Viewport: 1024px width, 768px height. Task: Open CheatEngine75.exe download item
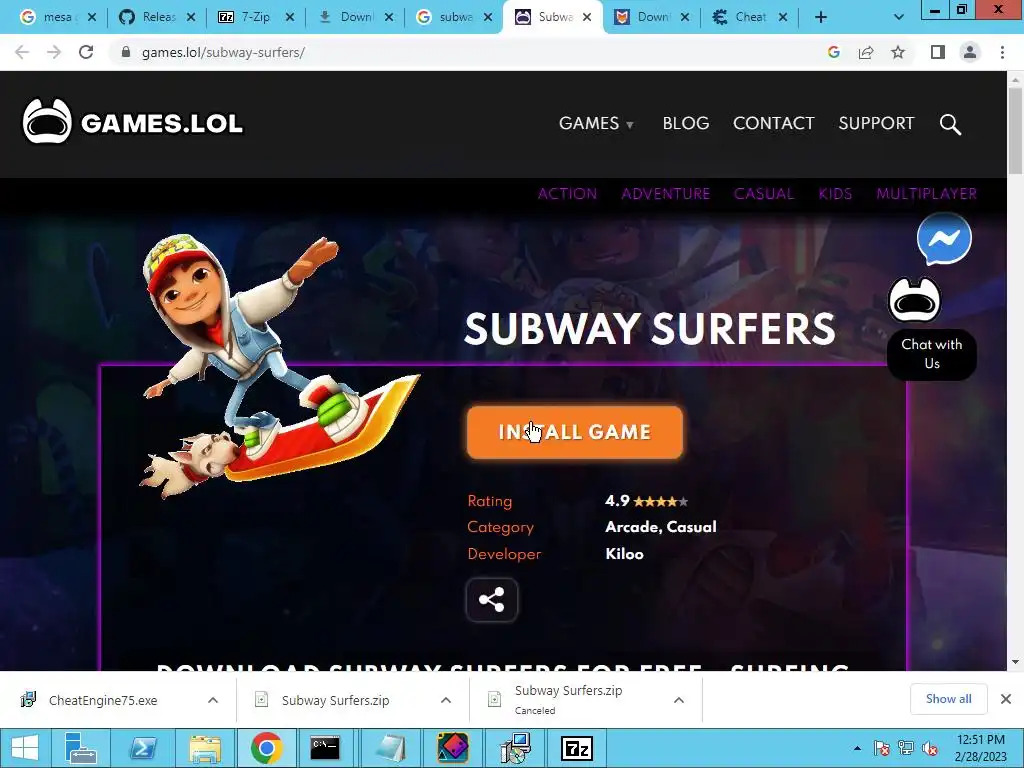(103, 700)
